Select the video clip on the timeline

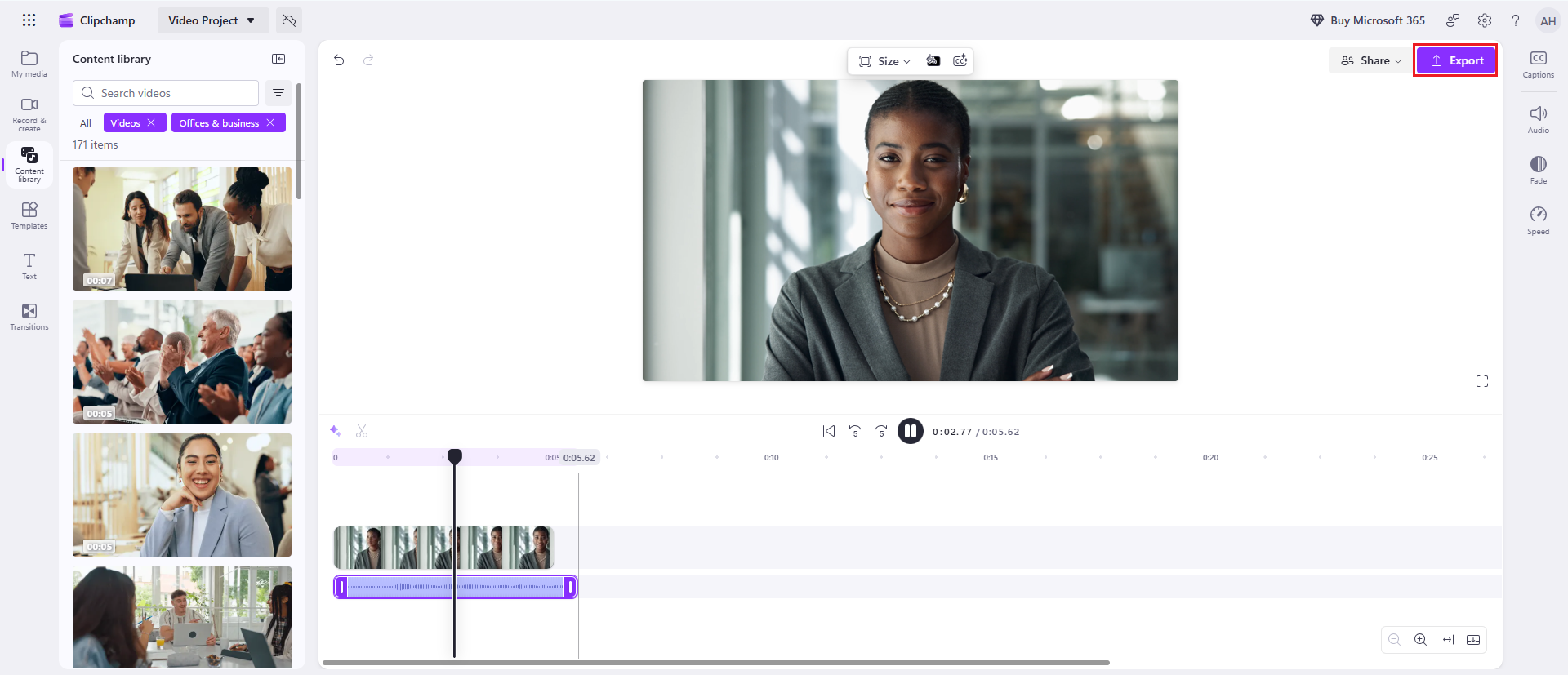click(443, 548)
